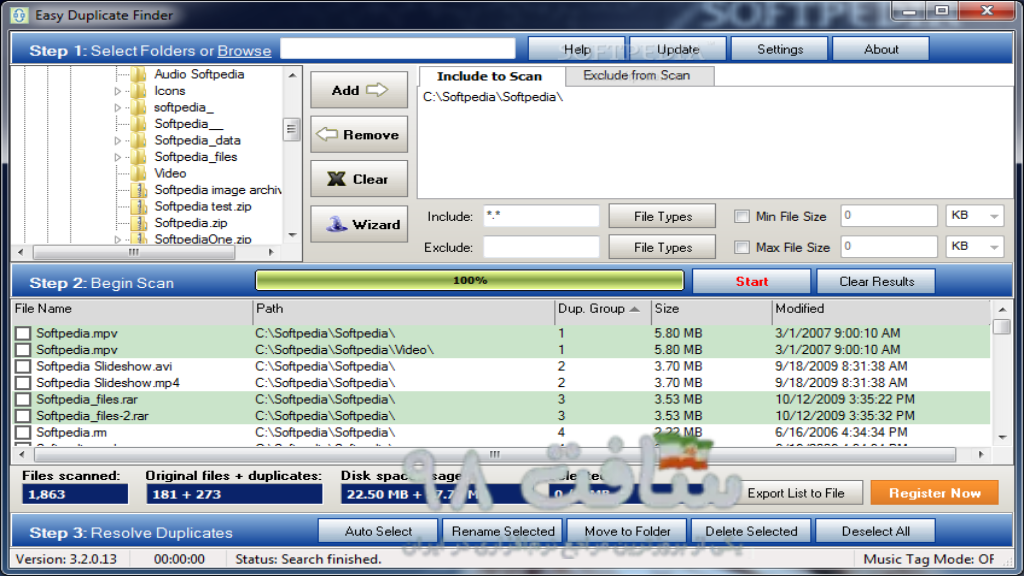Switch to Include to Scan tab

[x=490, y=76]
